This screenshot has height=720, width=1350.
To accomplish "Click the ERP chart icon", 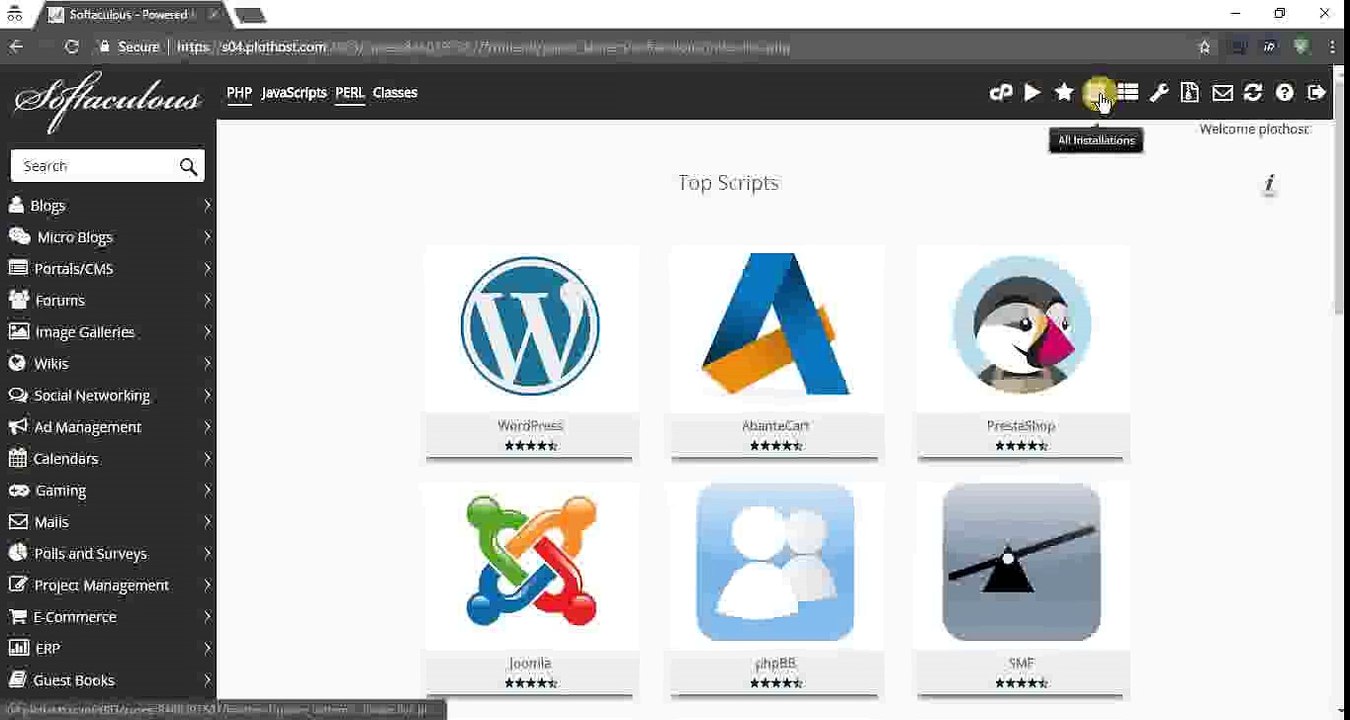I will pyautogui.click(x=17, y=648).
